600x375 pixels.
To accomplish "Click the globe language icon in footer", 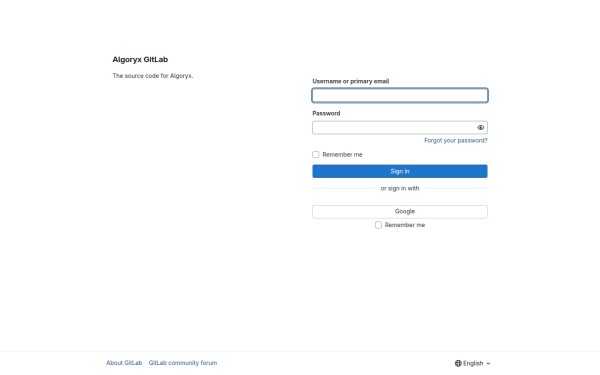I will tap(458, 363).
